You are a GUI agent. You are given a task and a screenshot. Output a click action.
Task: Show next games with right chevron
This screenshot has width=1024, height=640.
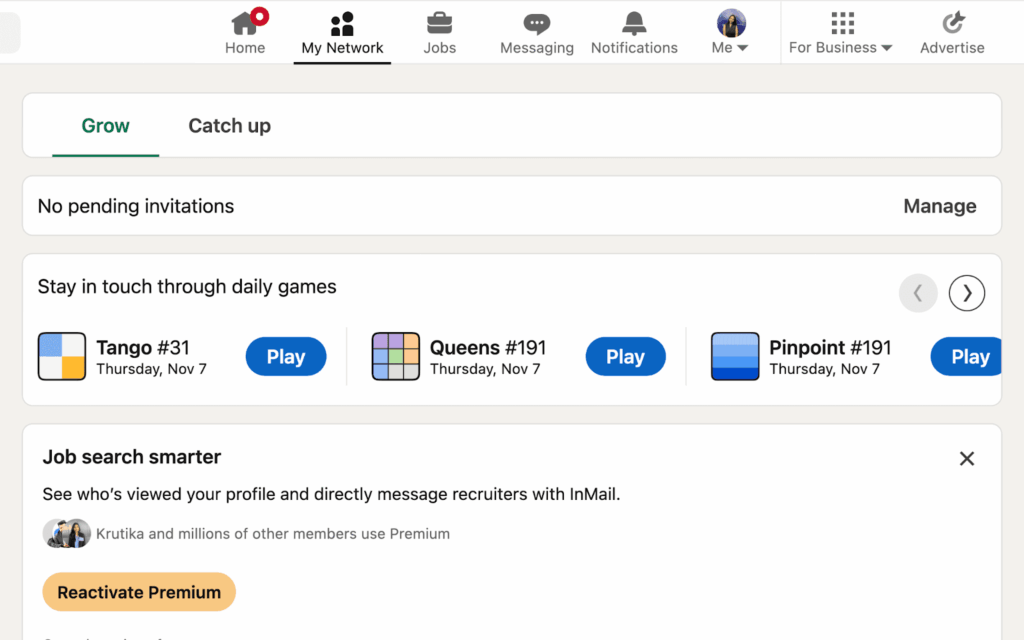tap(967, 293)
